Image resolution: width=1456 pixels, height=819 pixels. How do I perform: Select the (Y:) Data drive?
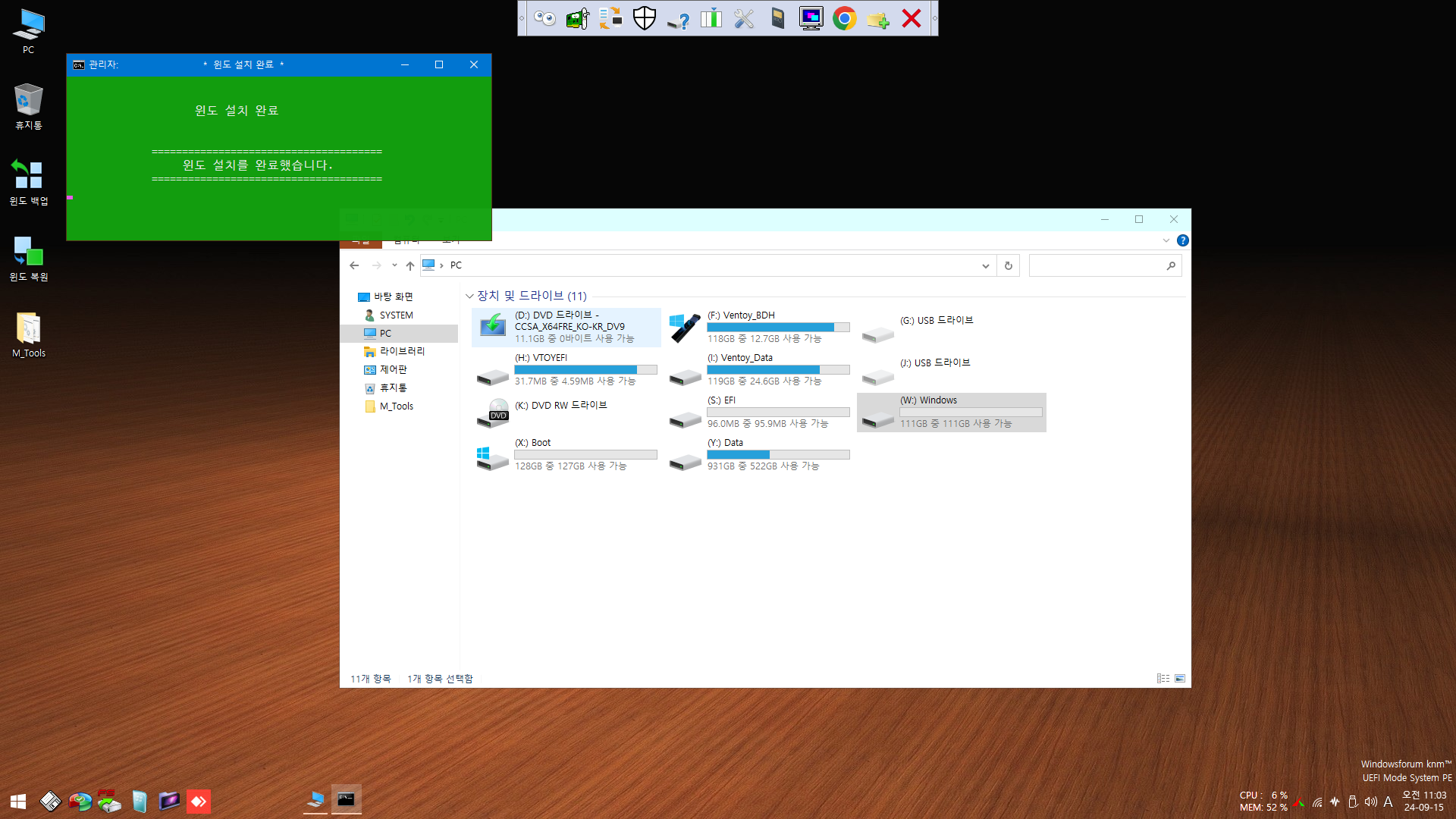point(759,454)
